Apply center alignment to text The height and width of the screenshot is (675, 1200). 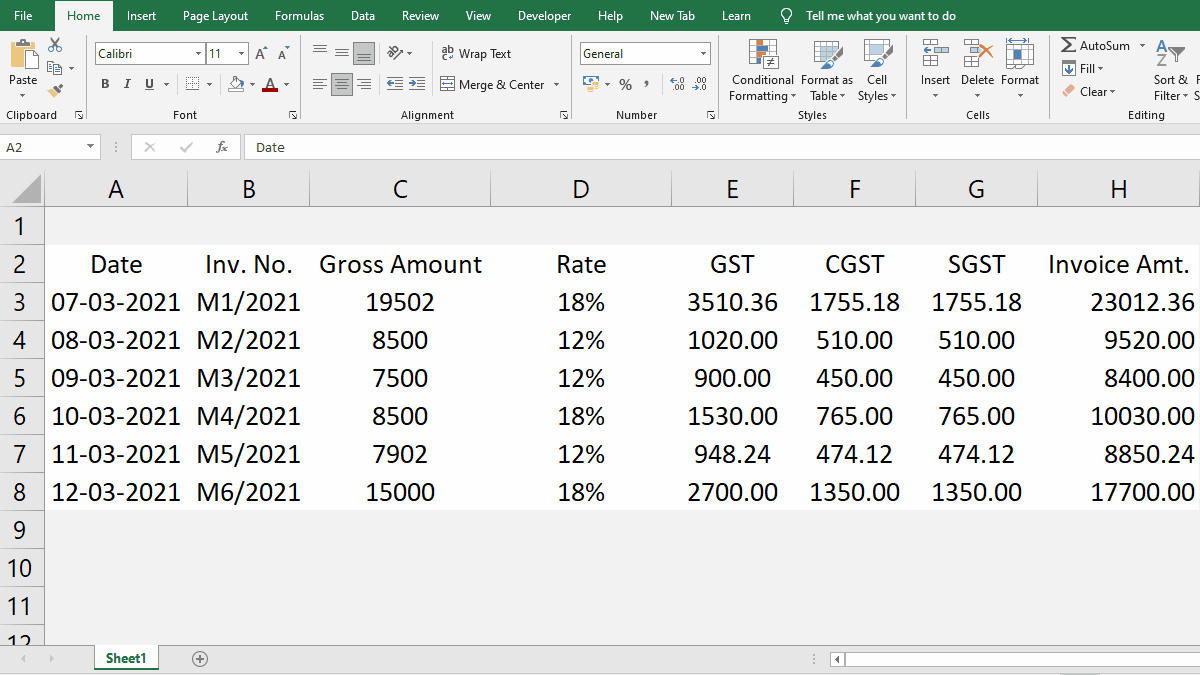[x=341, y=84]
